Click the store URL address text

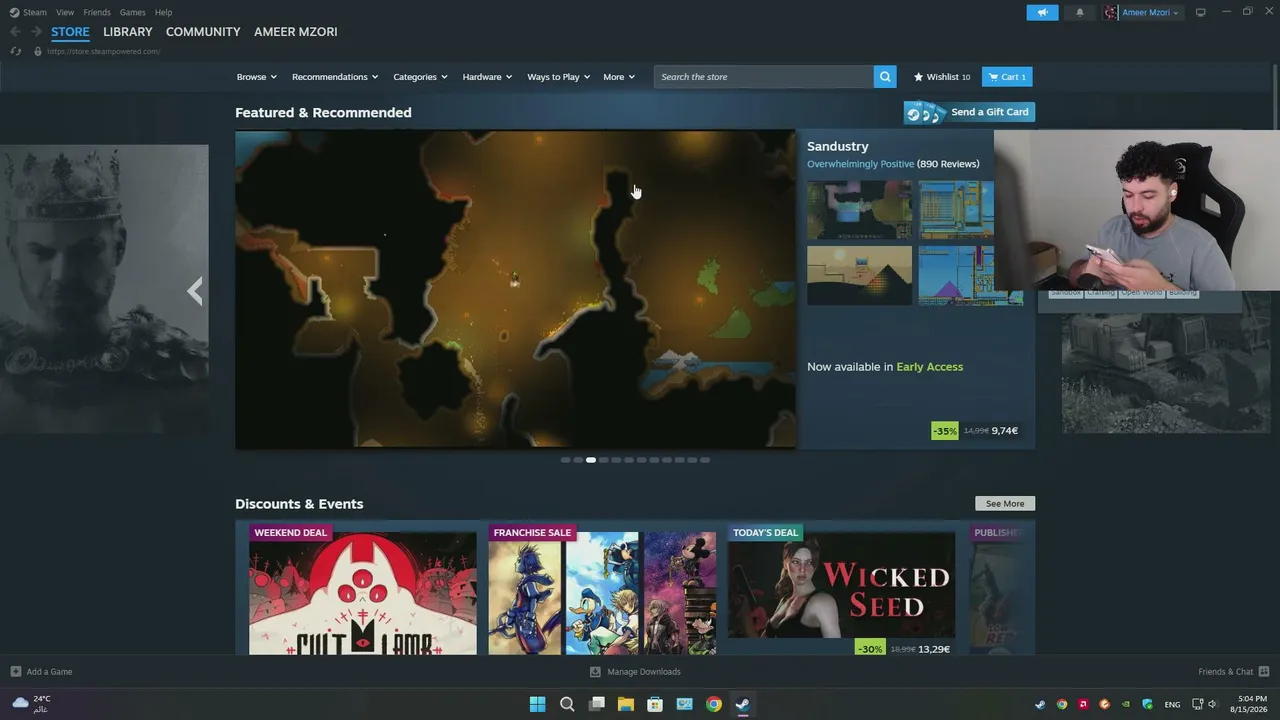coord(103,51)
